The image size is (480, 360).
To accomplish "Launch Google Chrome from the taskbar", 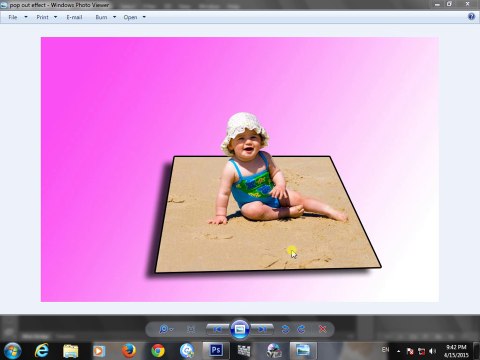I will pos(158,351).
